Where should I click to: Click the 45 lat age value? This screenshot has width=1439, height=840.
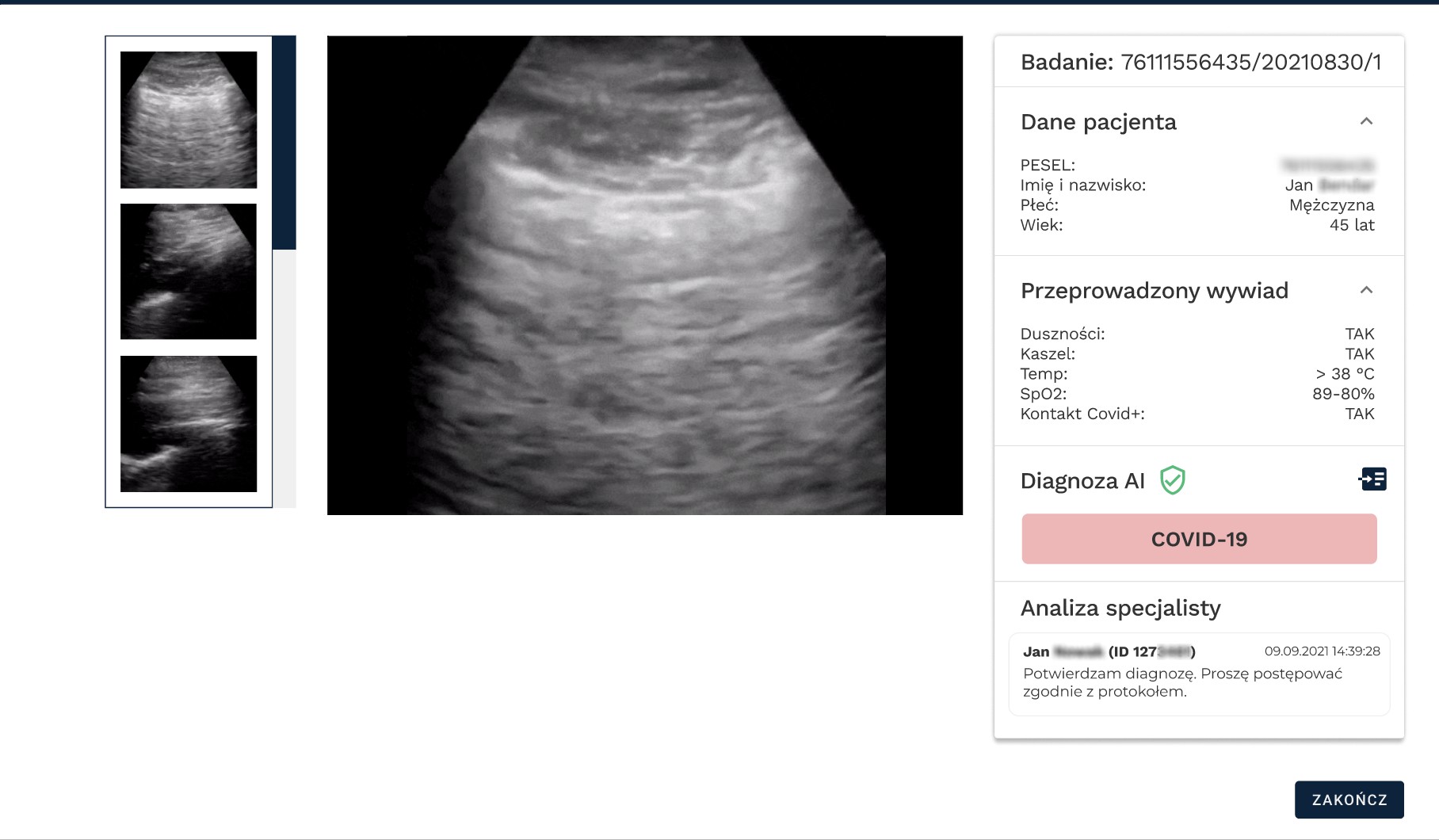pos(1352,225)
